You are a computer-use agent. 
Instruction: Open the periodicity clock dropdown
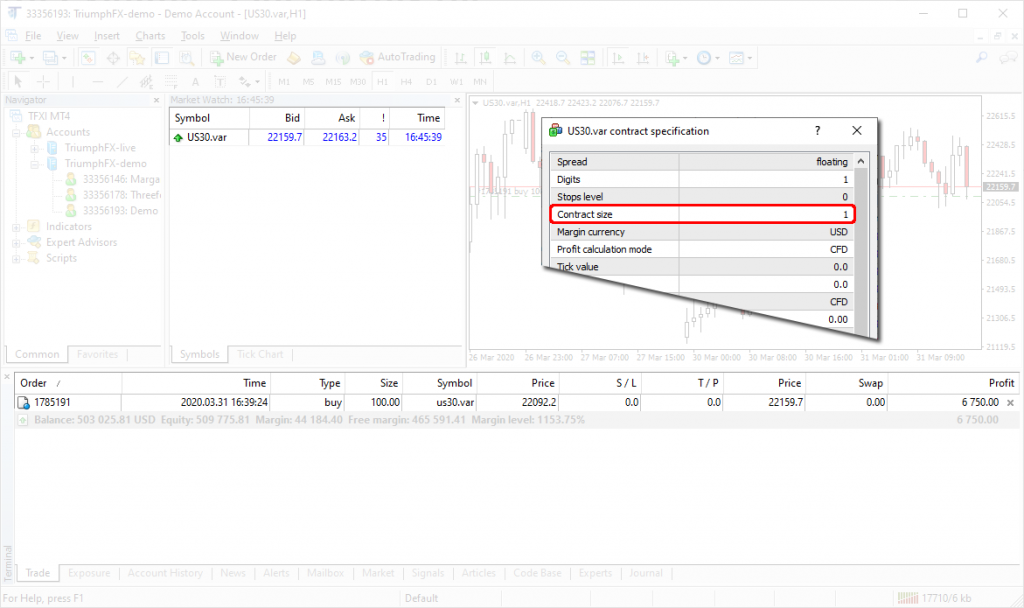(708, 58)
